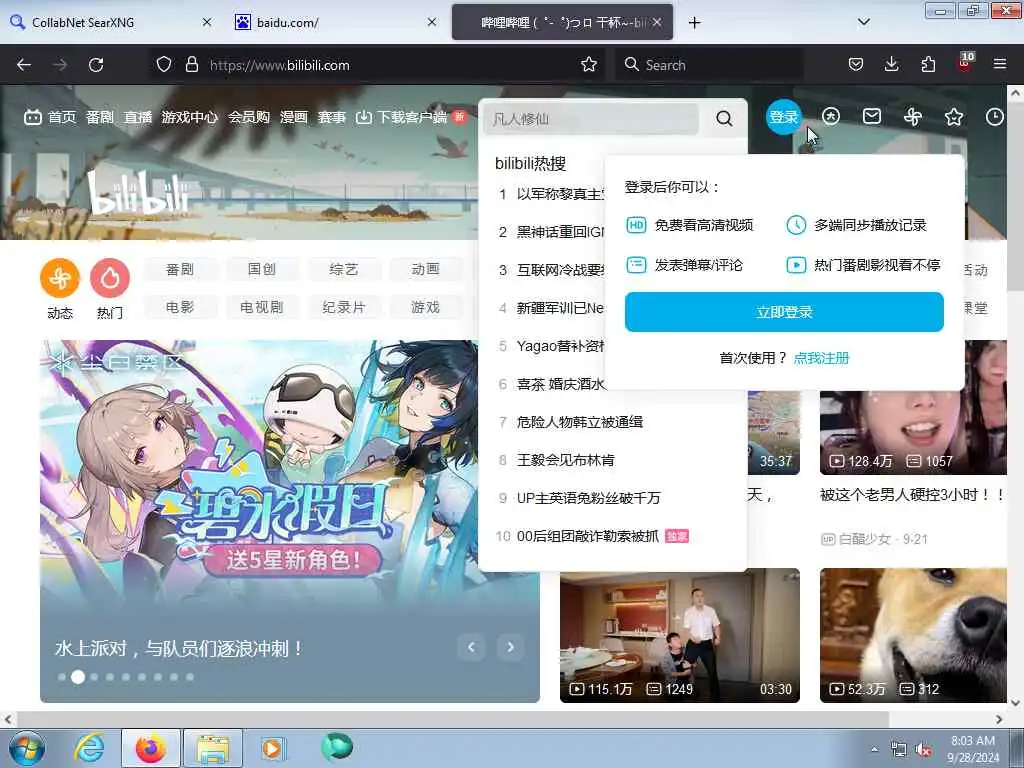
Task: Open the dog video thumbnail with 52.3万 views
Action: click(913, 635)
